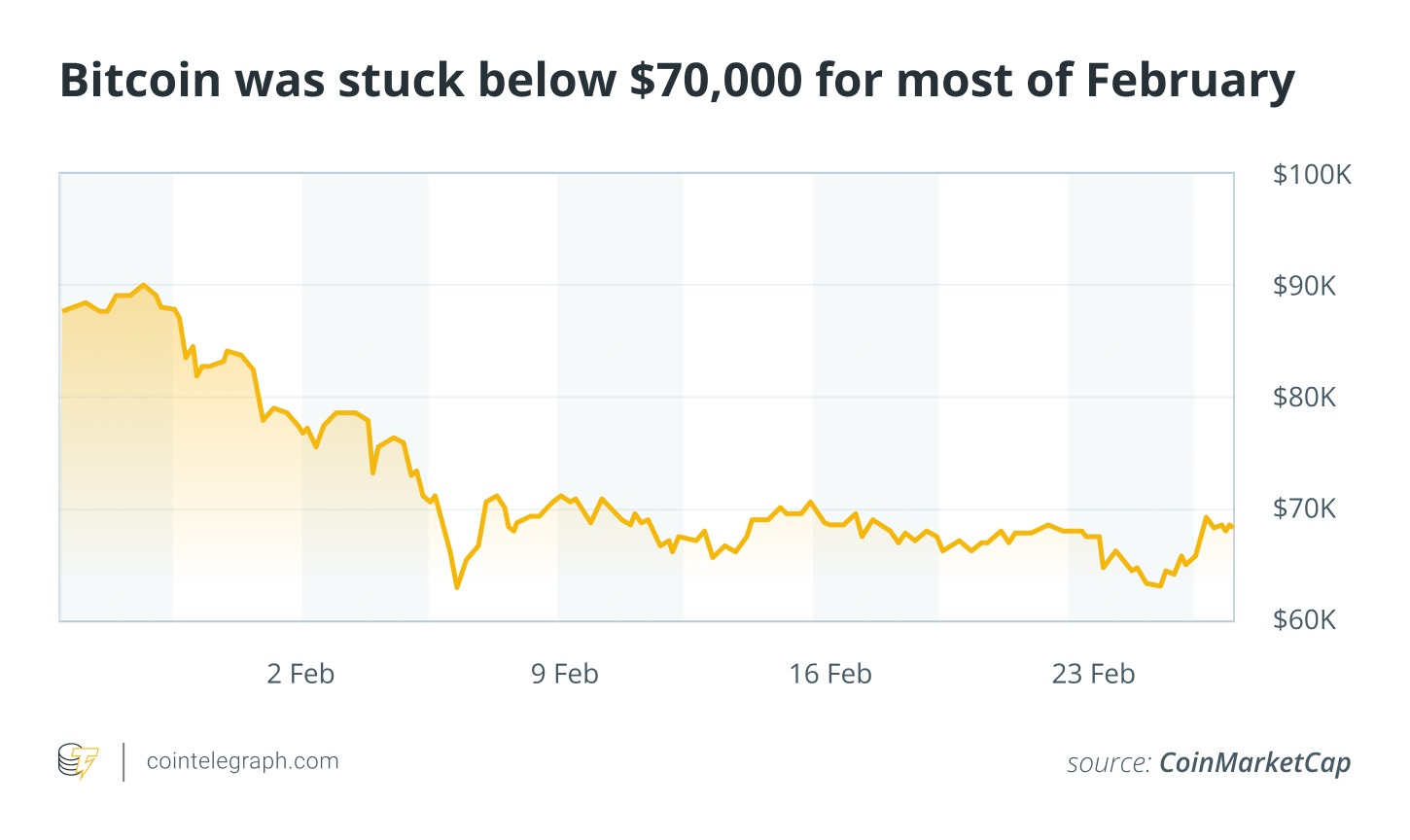1410x840 pixels.
Task: Click the price line's lowest dip after 2 Feb
Action: point(457,587)
